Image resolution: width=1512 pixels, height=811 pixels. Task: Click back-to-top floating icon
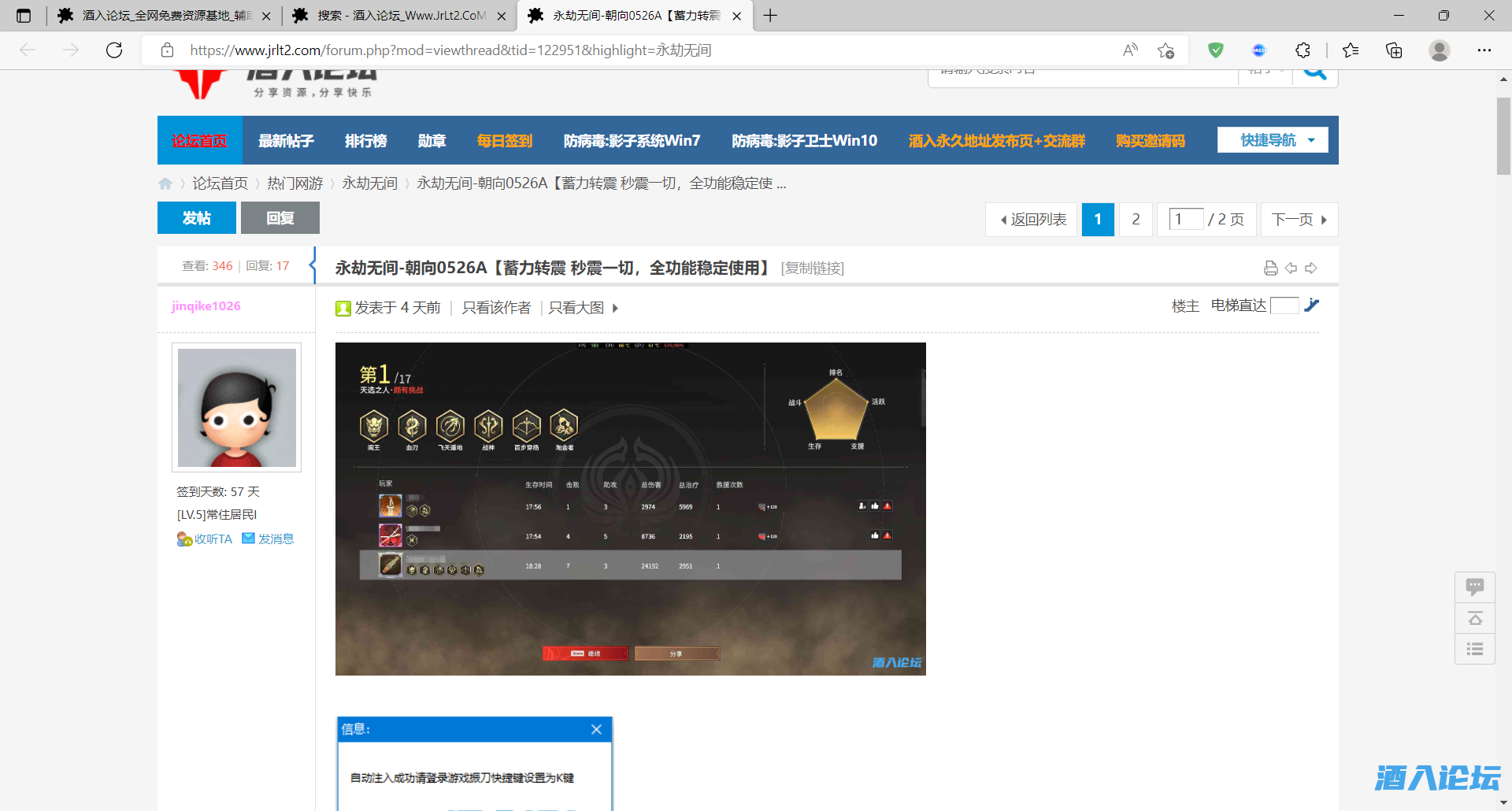[x=1475, y=618]
